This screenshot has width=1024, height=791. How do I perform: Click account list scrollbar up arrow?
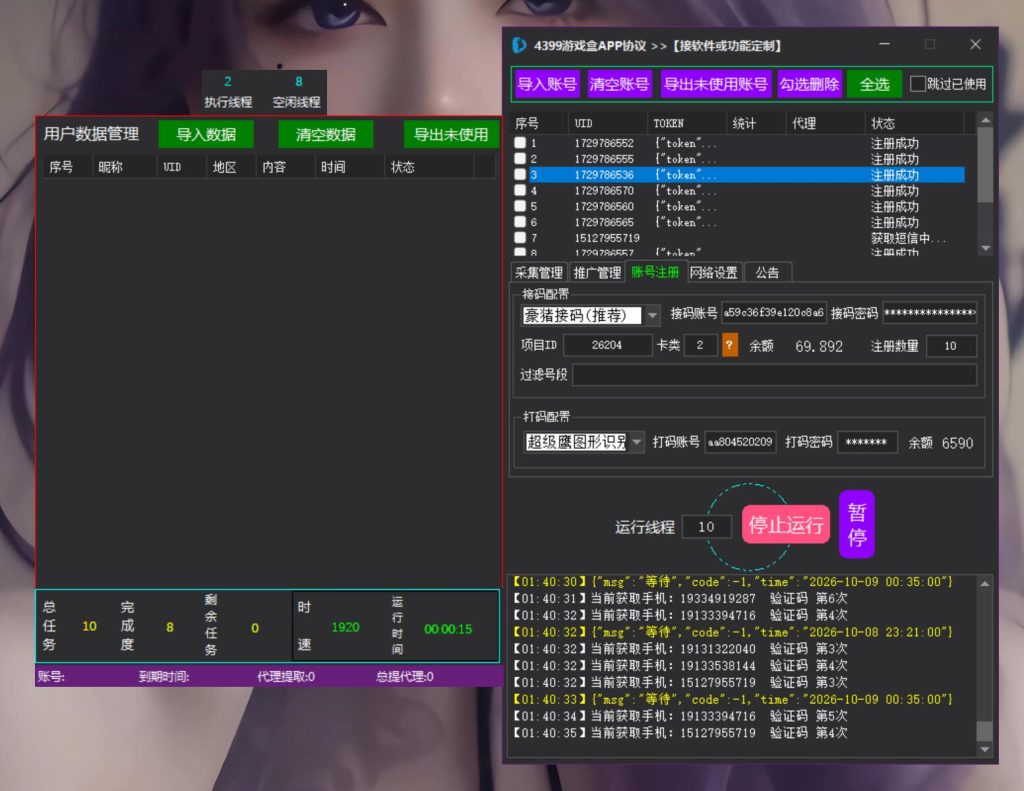(x=985, y=120)
